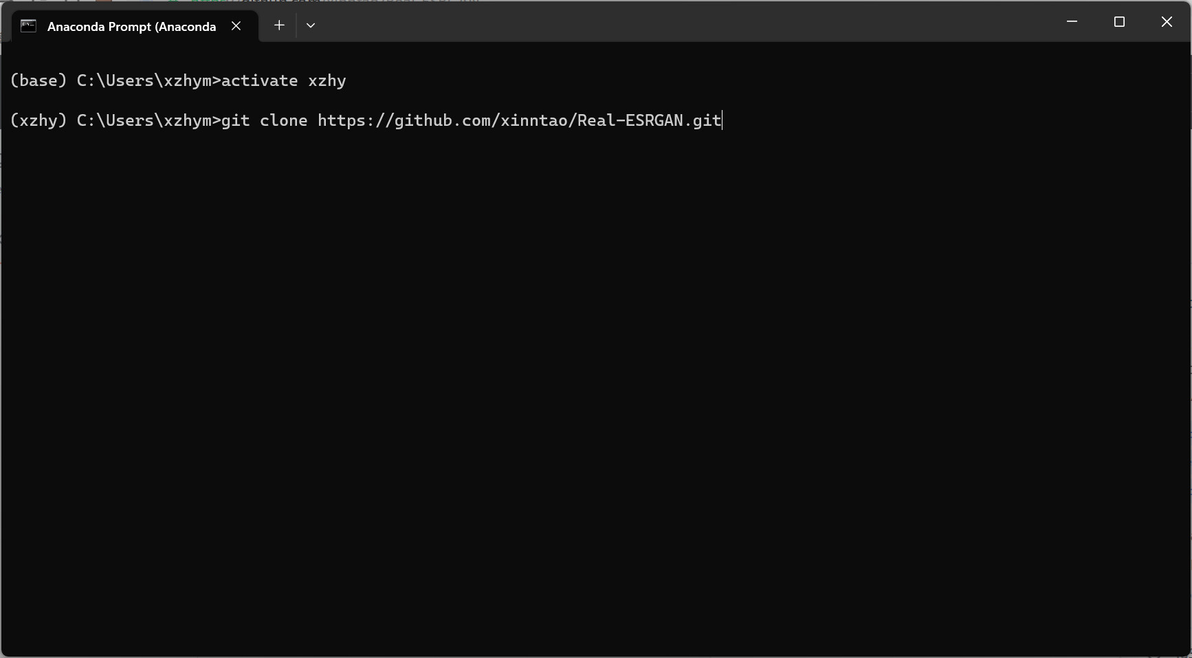This screenshot has width=1192, height=658.
Task: Click "Real-ESRGAN.git" at the end of the URL
Action: click(x=649, y=121)
